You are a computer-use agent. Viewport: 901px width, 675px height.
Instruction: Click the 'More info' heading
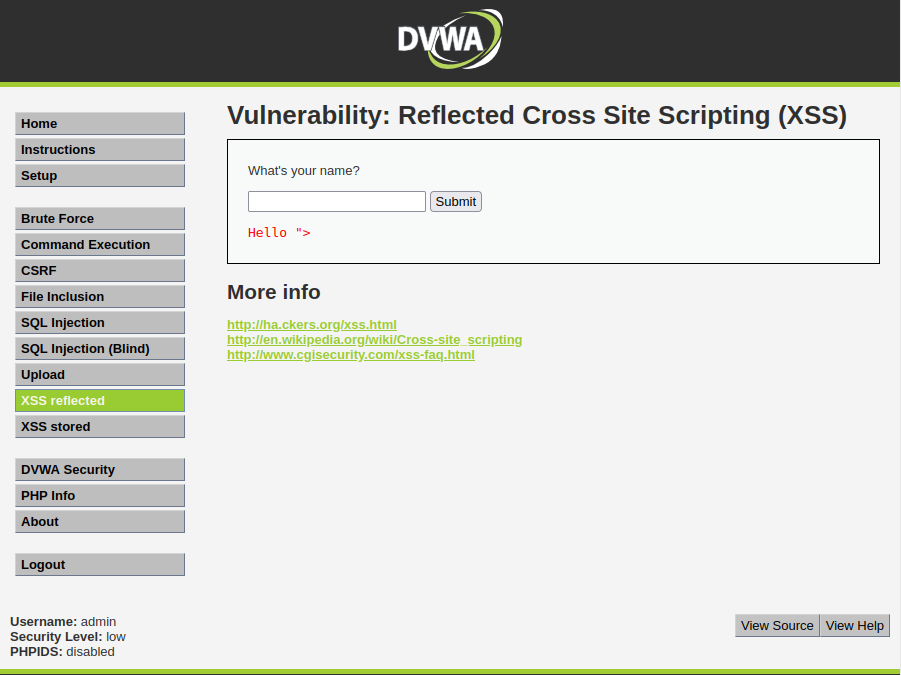click(274, 292)
